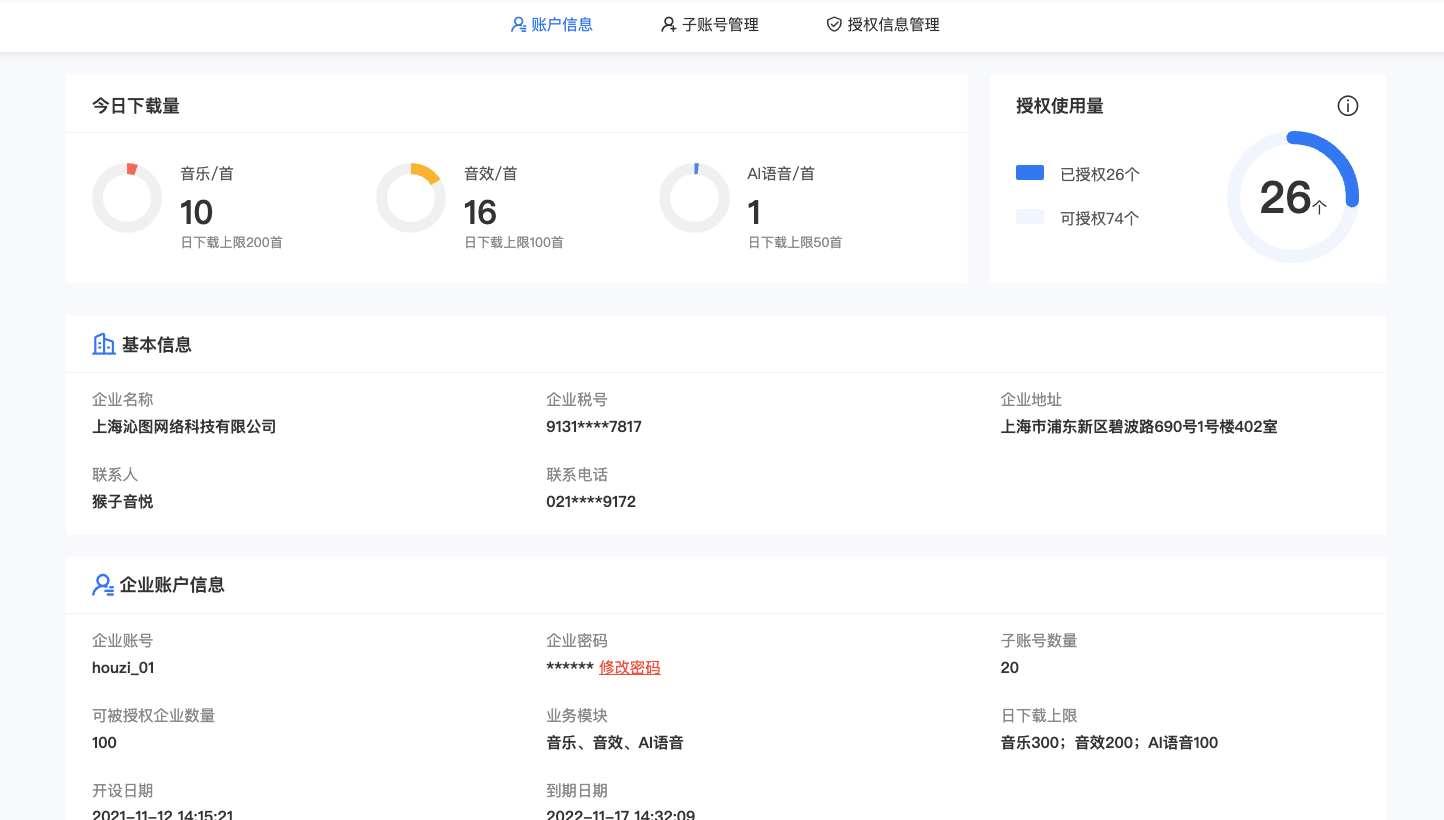
Task: Click the info icon beside 授权使用量
Action: pos(1348,106)
